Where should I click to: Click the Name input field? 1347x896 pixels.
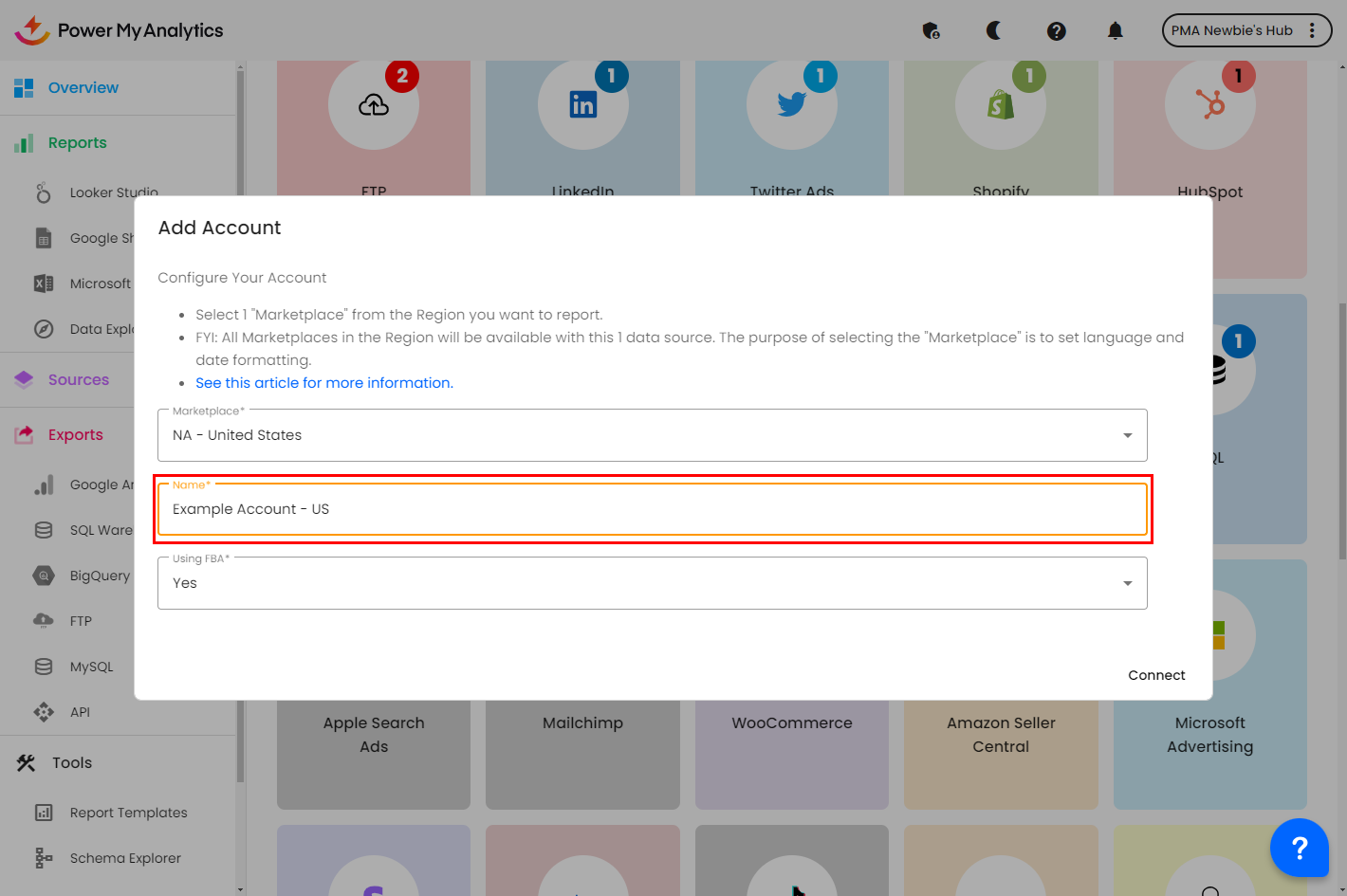(652, 509)
